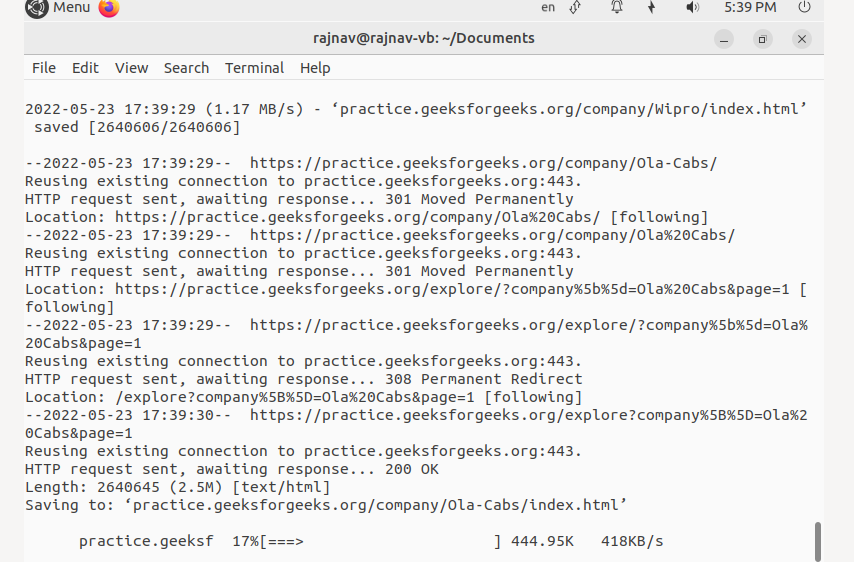This screenshot has width=854, height=562.
Task: Open the 5:39 PM clock calendar
Action: (750, 8)
